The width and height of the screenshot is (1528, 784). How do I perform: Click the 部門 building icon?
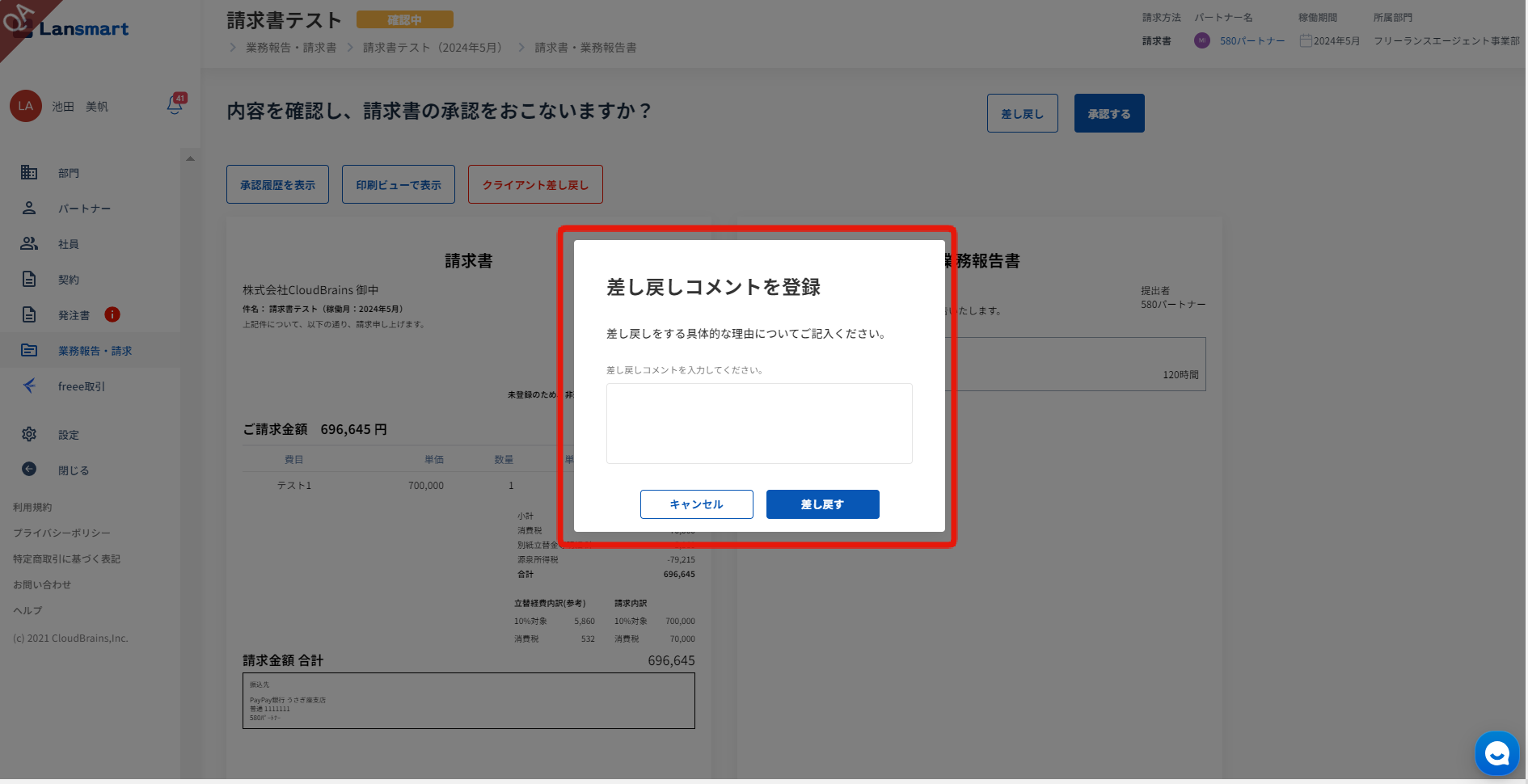click(29, 172)
